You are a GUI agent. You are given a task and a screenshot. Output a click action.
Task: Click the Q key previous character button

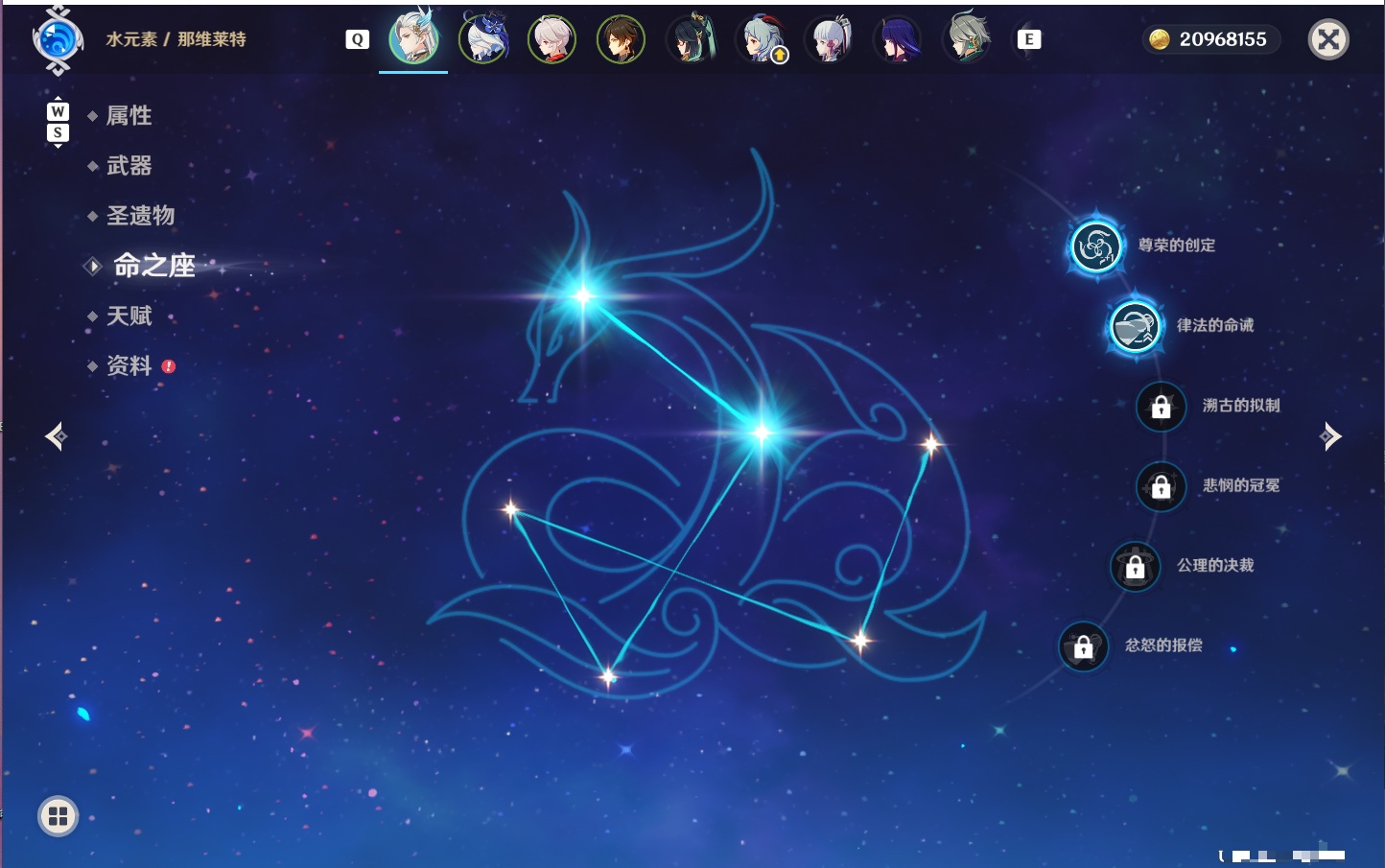pyautogui.click(x=357, y=39)
